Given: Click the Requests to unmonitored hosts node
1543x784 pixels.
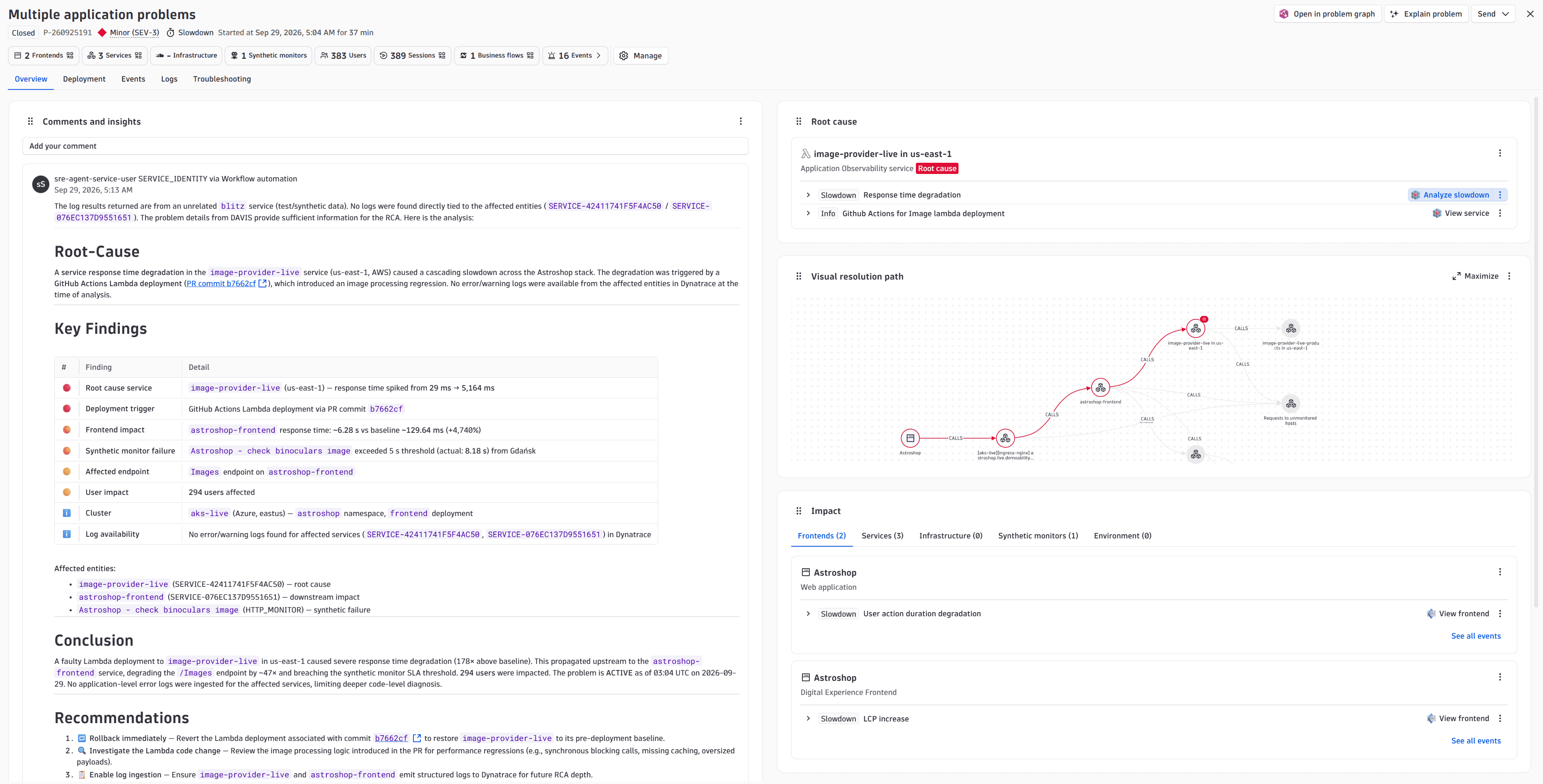Looking at the screenshot, I should tap(1291, 404).
